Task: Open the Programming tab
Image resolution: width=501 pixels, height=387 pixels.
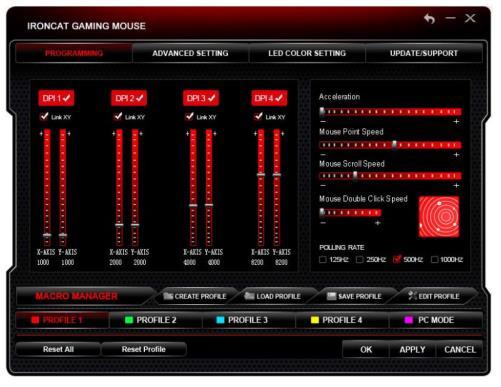Action: pyautogui.click(x=74, y=53)
